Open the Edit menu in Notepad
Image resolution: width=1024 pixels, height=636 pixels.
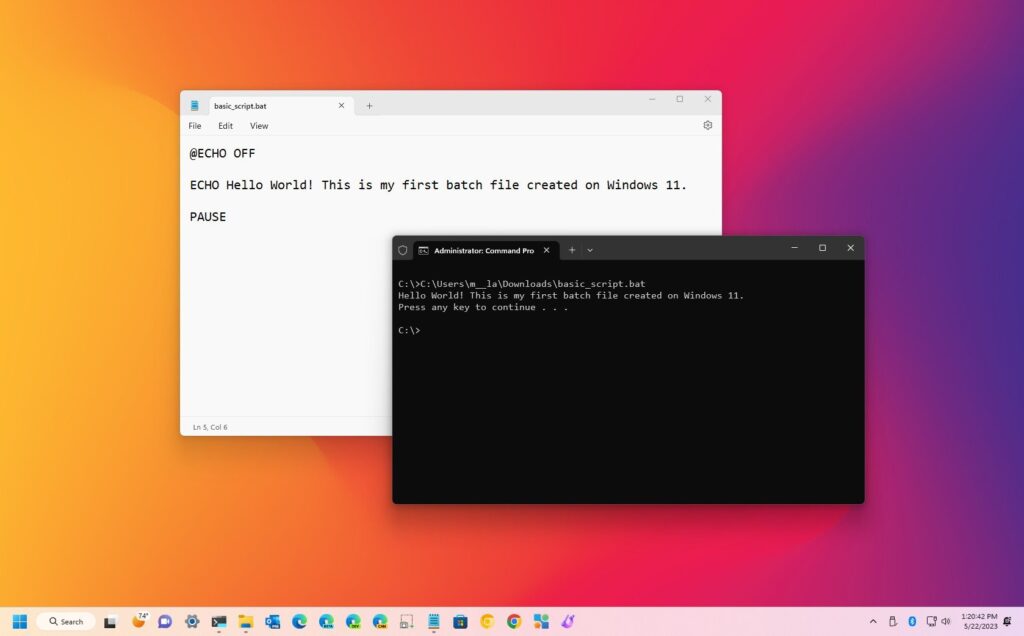(x=225, y=126)
